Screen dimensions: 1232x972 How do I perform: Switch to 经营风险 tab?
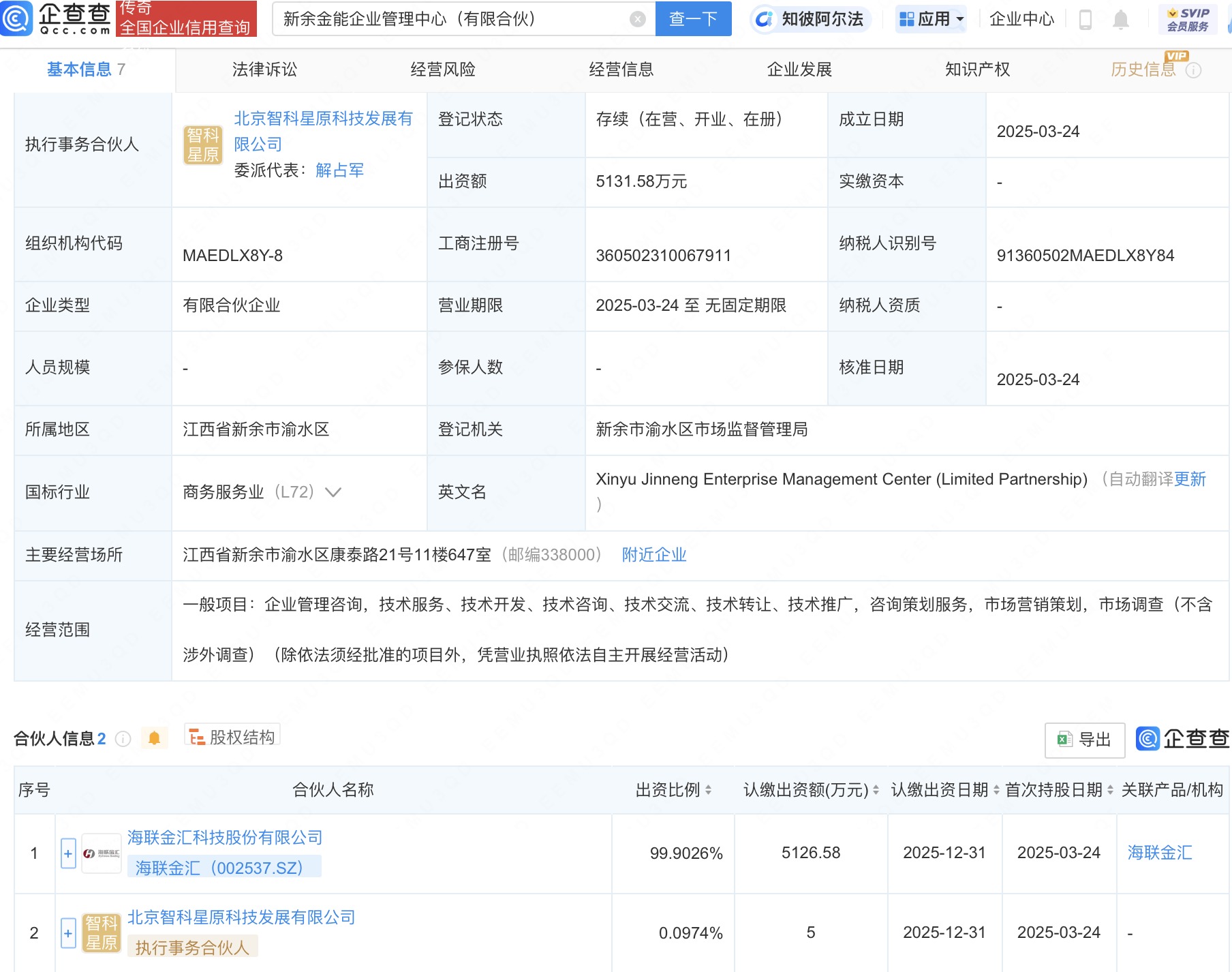(443, 70)
